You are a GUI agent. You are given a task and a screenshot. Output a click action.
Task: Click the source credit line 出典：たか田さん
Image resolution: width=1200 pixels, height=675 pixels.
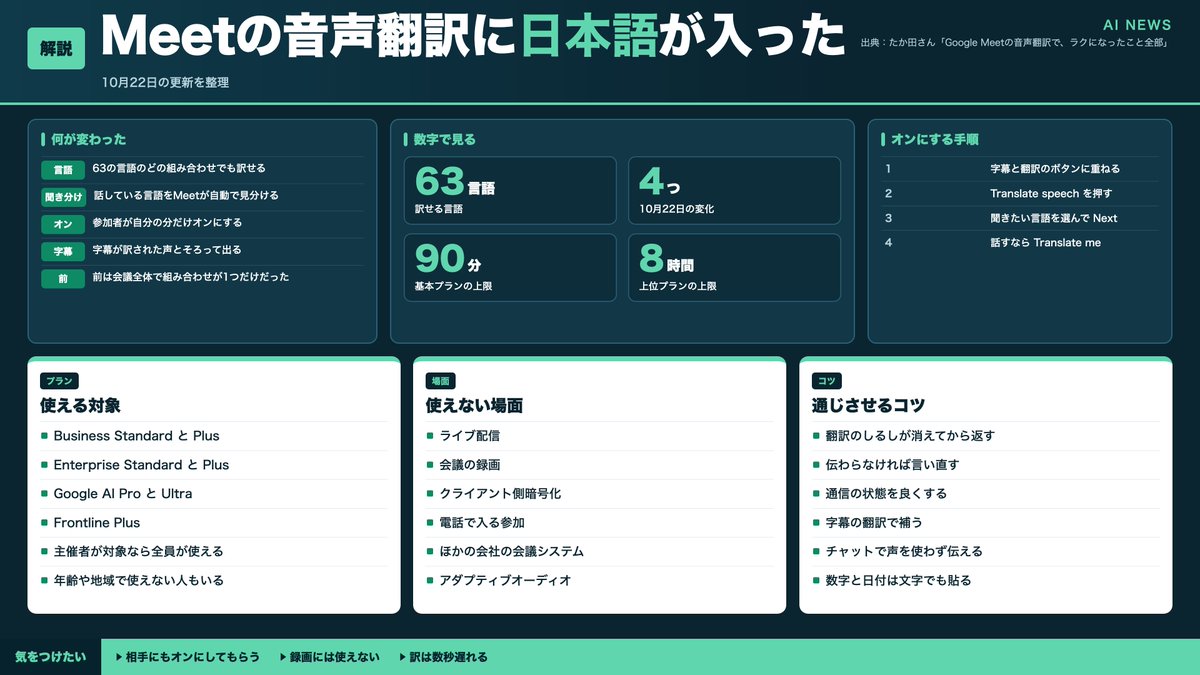pyautogui.click(x=1016, y=45)
